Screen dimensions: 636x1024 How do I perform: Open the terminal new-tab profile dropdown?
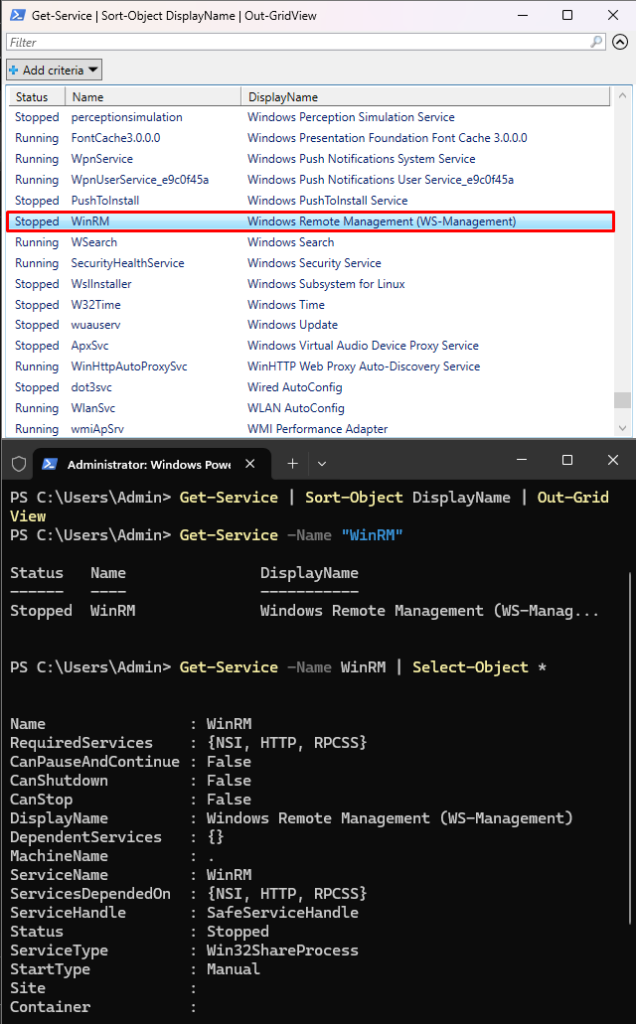pos(321,464)
